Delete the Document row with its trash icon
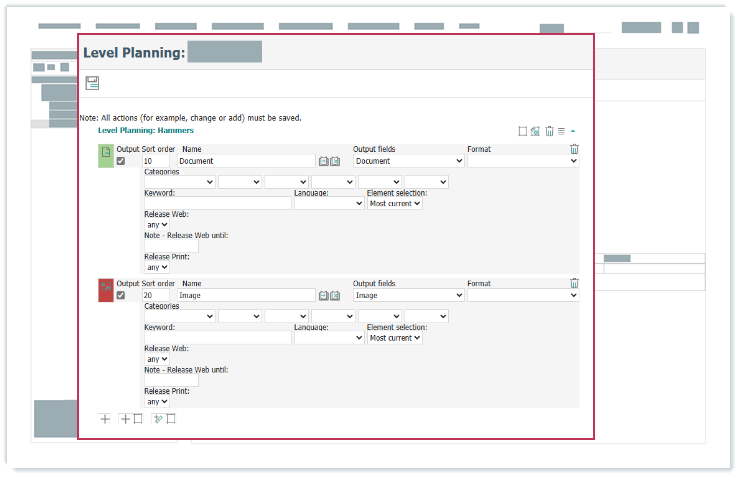The image size is (740, 478). tap(574, 149)
